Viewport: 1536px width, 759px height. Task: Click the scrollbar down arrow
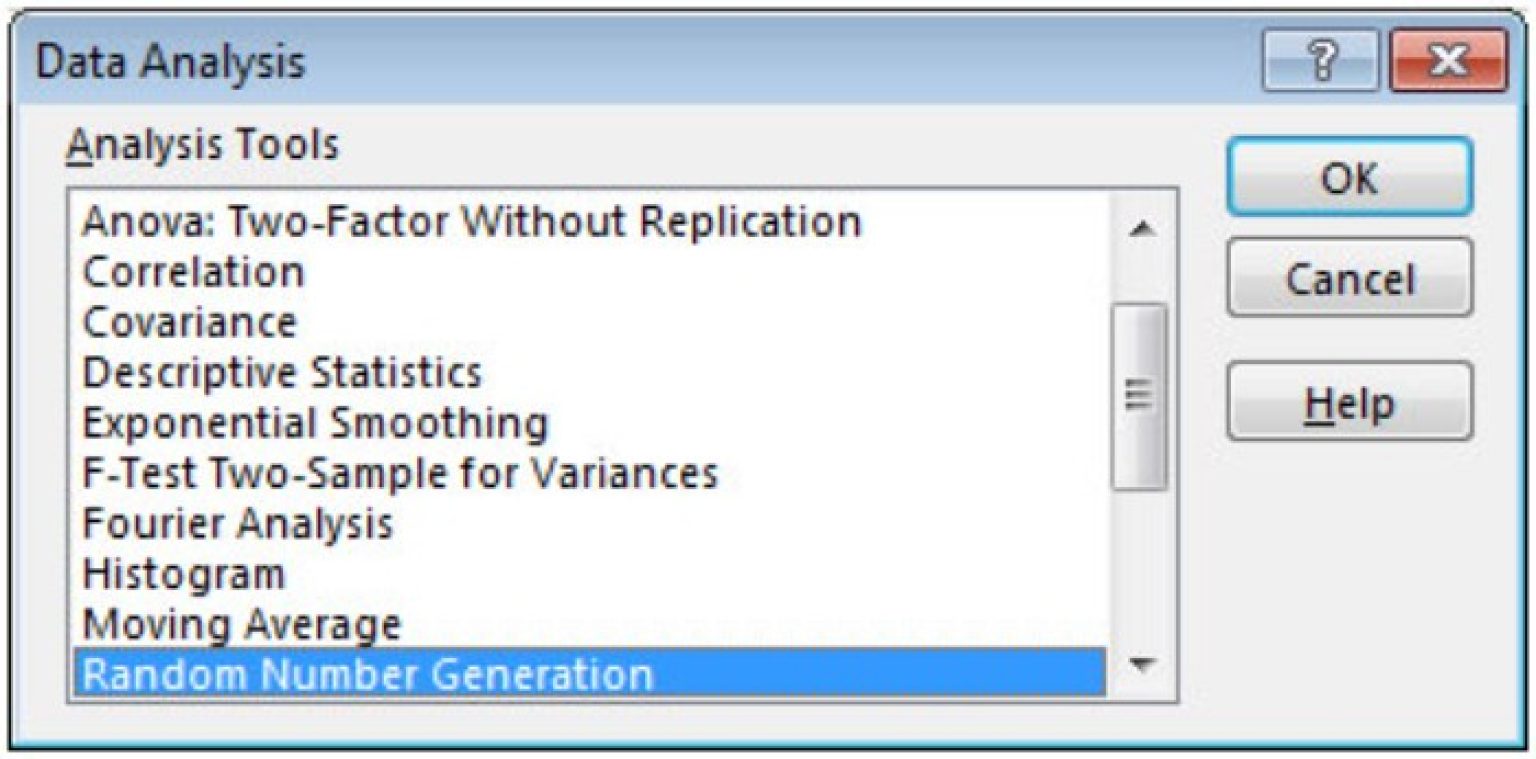tap(1139, 663)
